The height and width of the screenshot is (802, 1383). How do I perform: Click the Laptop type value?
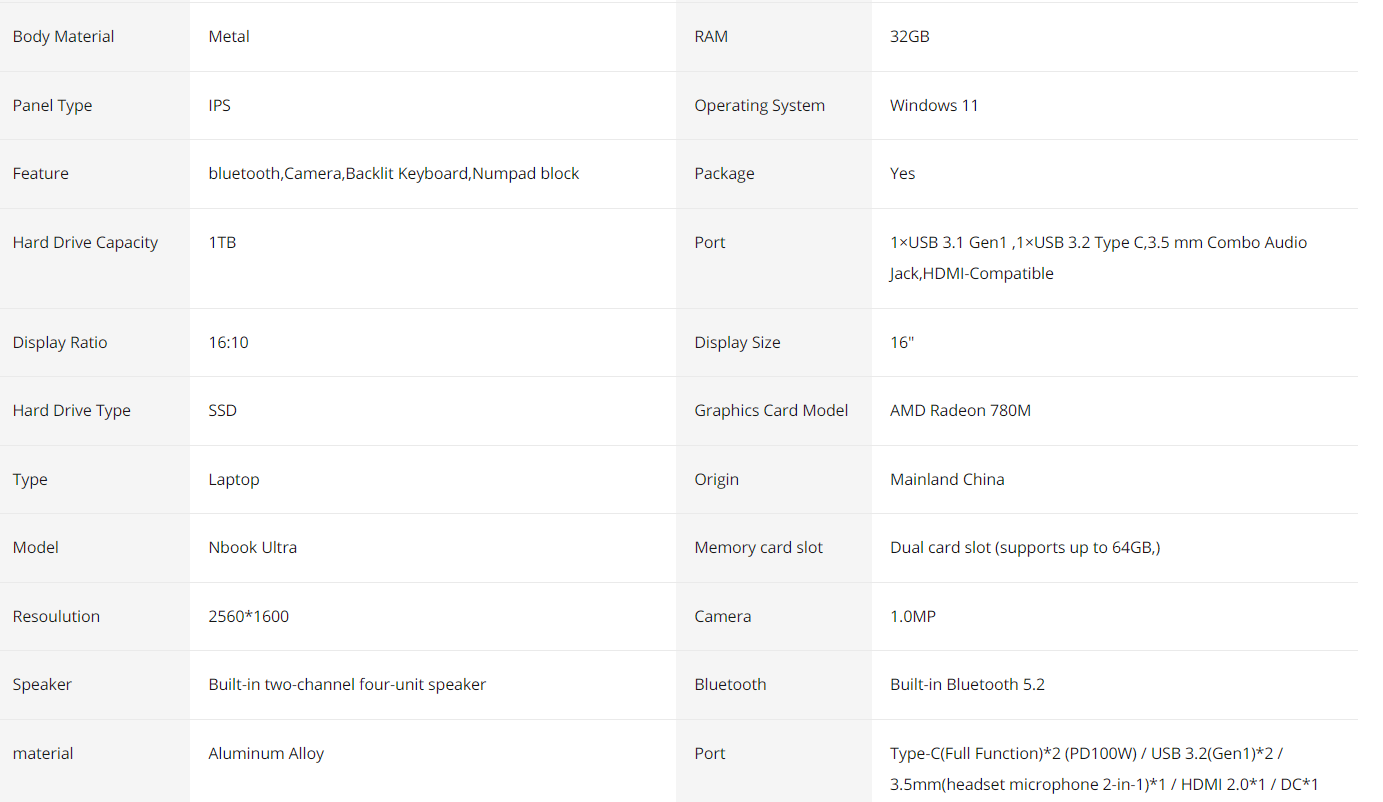click(x=233, y=480)
